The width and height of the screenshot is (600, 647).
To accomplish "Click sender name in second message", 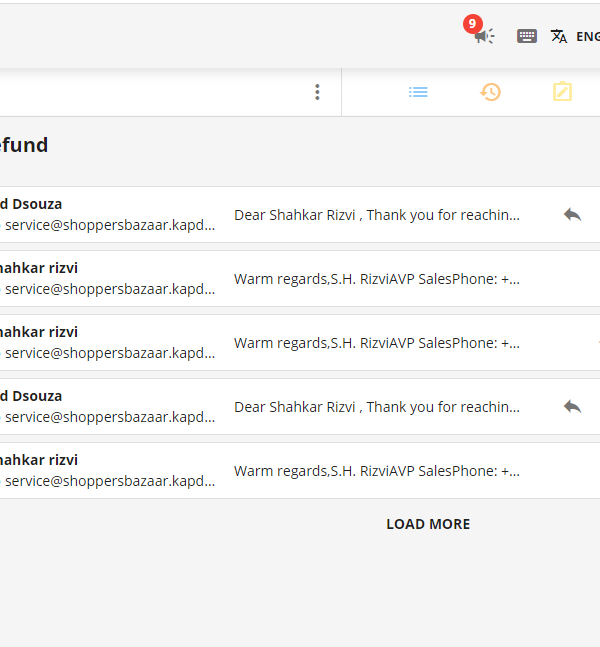I will (x=39, y=268).
